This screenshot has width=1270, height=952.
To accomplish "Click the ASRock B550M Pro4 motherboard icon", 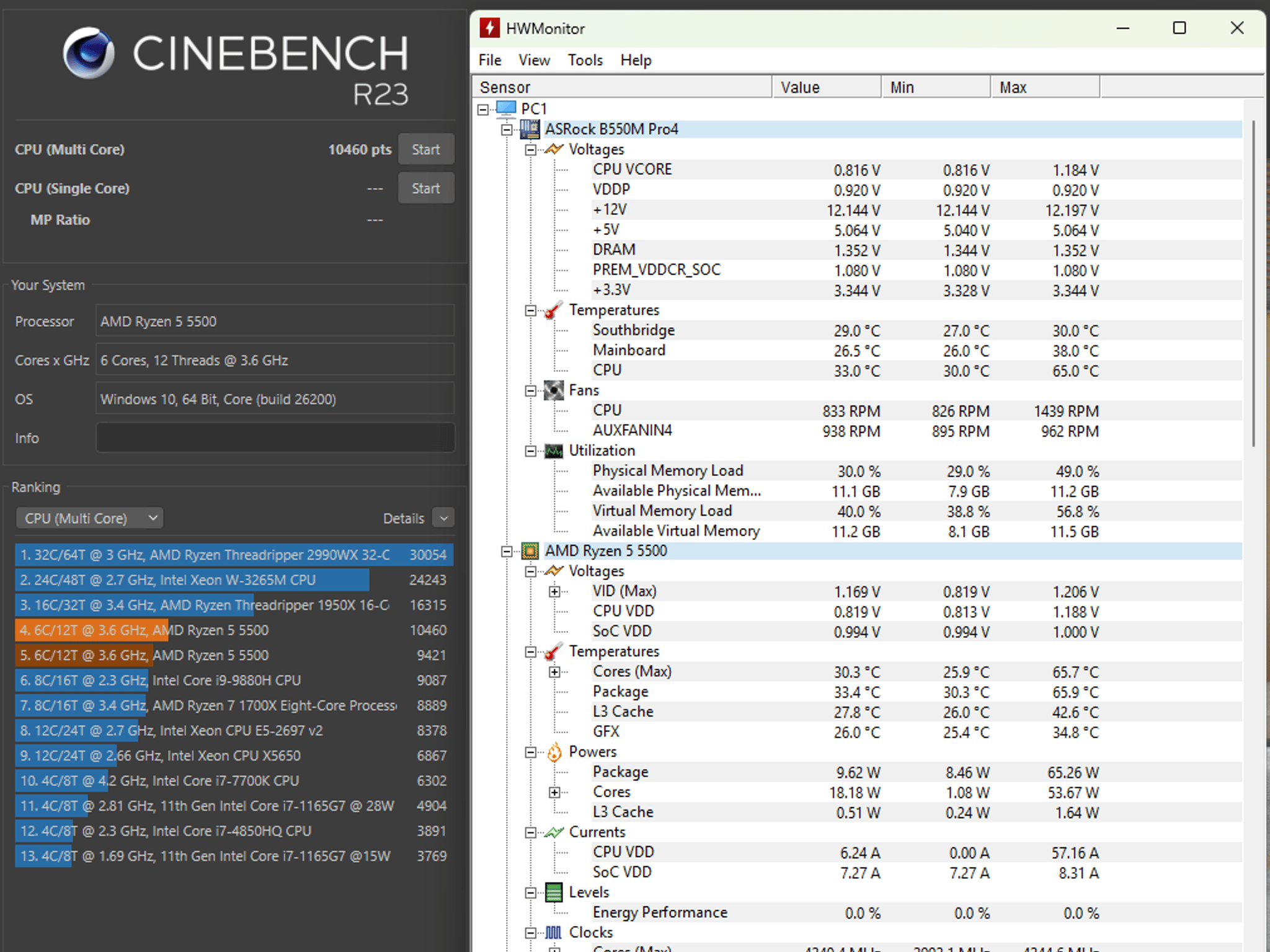I will point(530,129).
